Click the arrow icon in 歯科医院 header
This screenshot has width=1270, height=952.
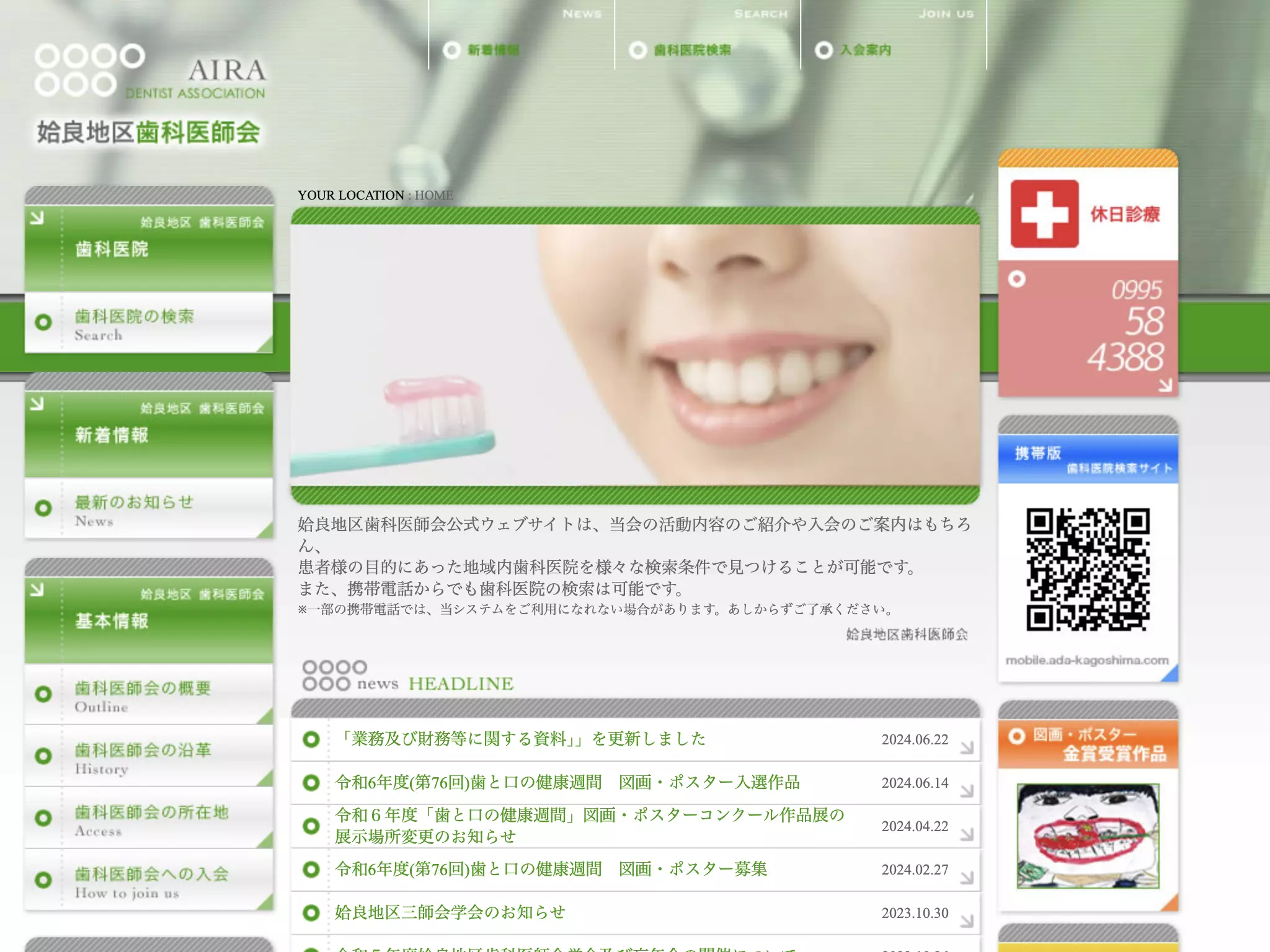point(37,218)
